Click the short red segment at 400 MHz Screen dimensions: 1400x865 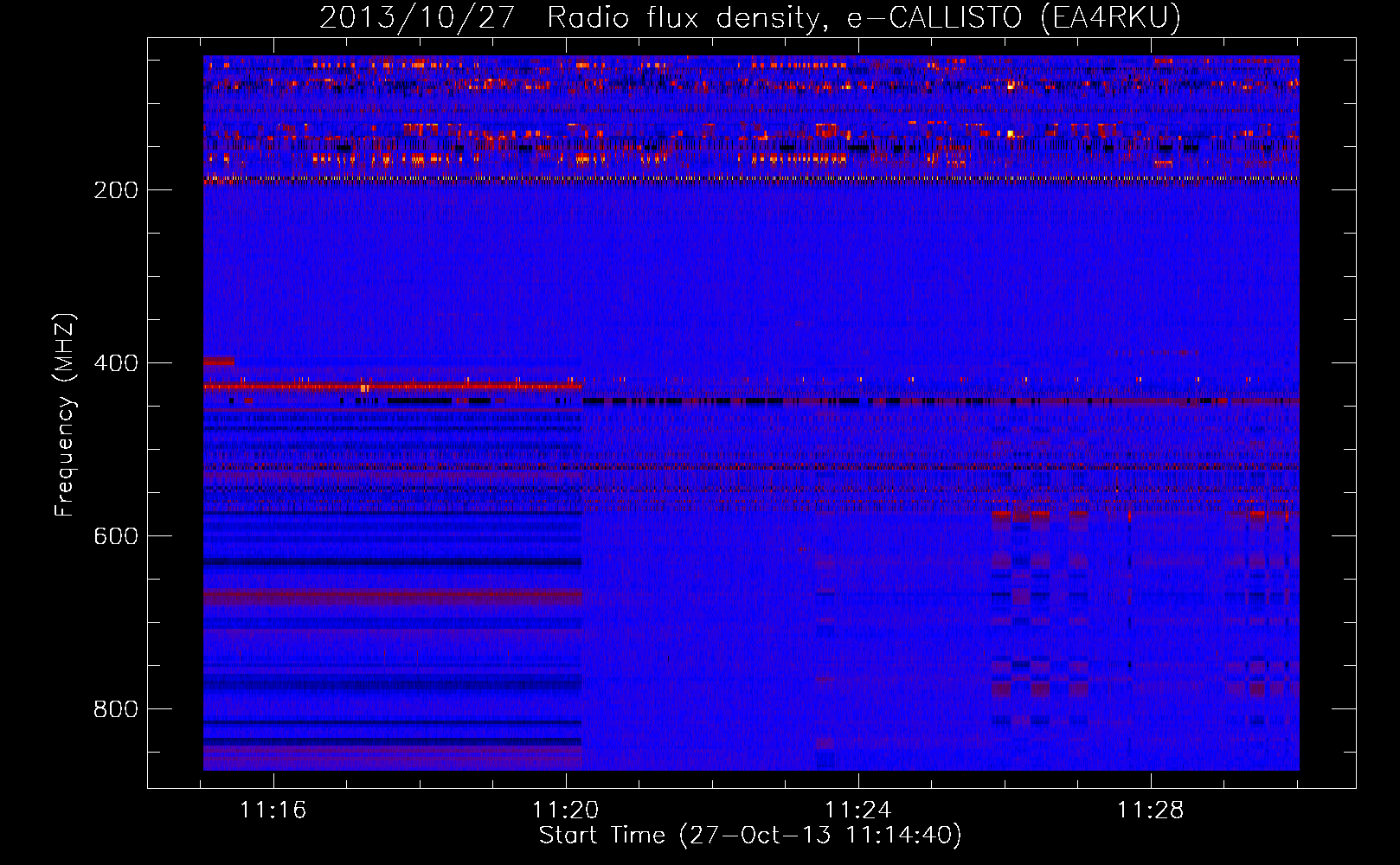[x=218, y=361]
